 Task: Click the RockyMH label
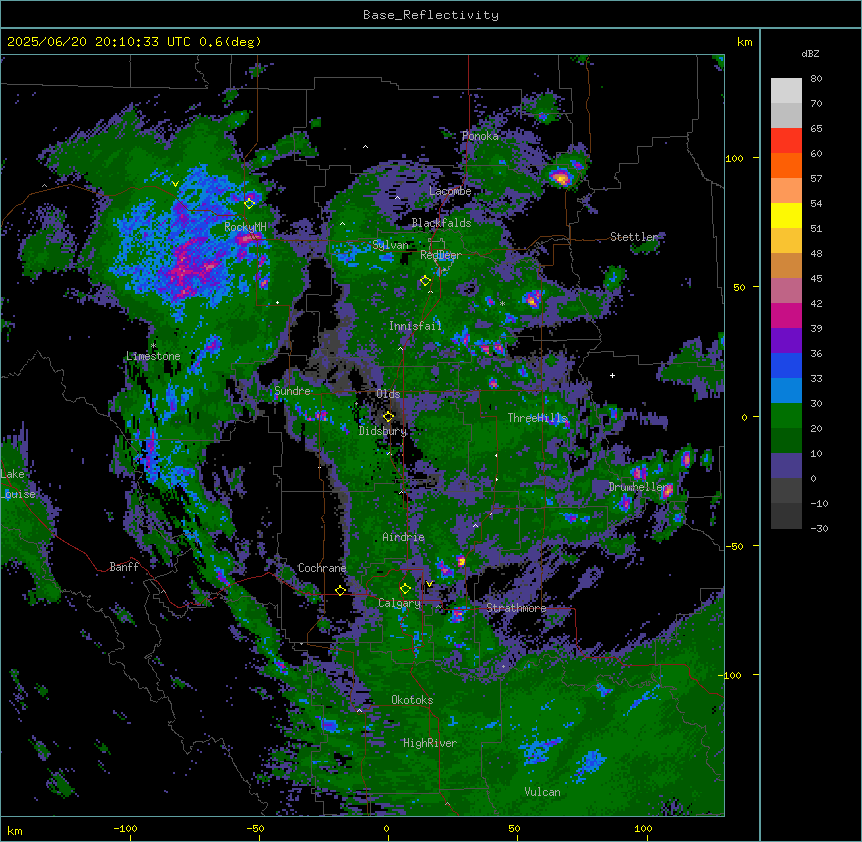[x=245, y=227]
